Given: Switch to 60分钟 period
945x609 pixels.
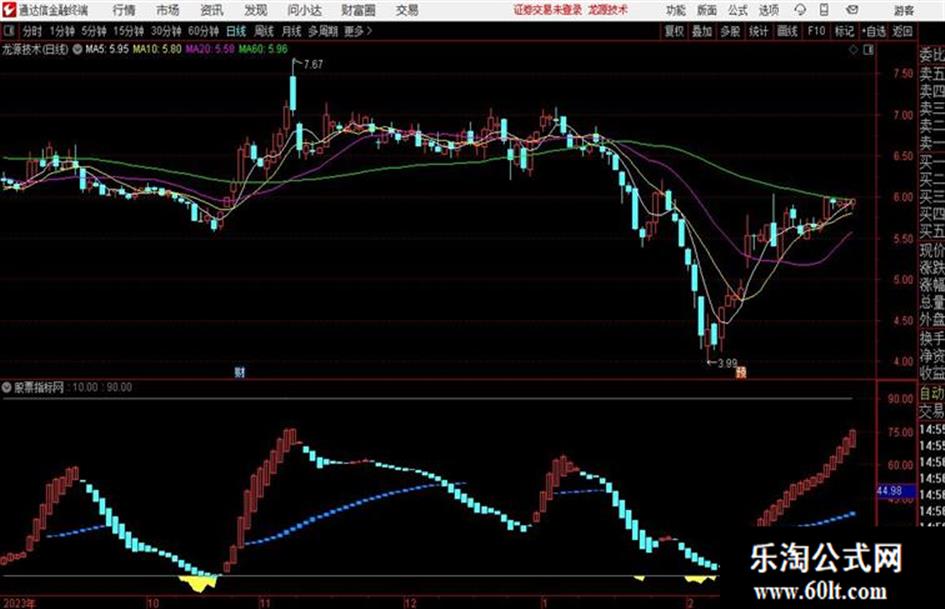Looking at the screenshot, I should tap(203, 31).
